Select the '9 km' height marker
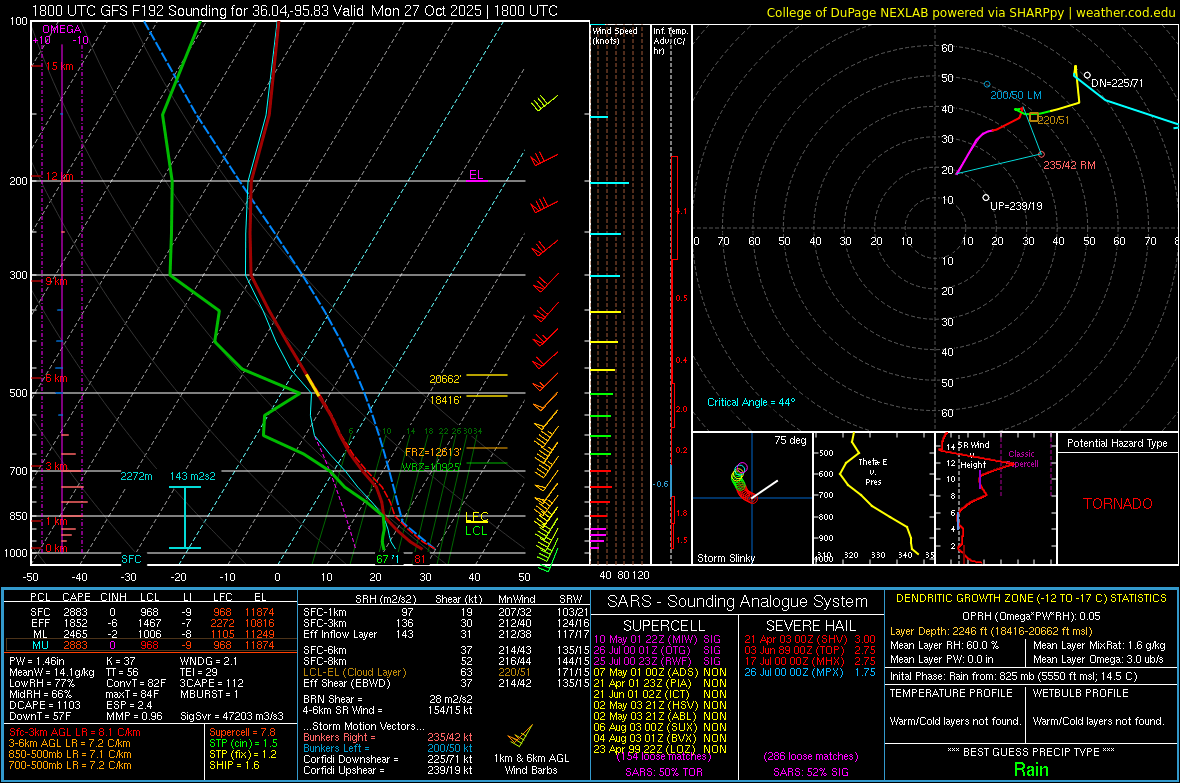 point(56,281)
